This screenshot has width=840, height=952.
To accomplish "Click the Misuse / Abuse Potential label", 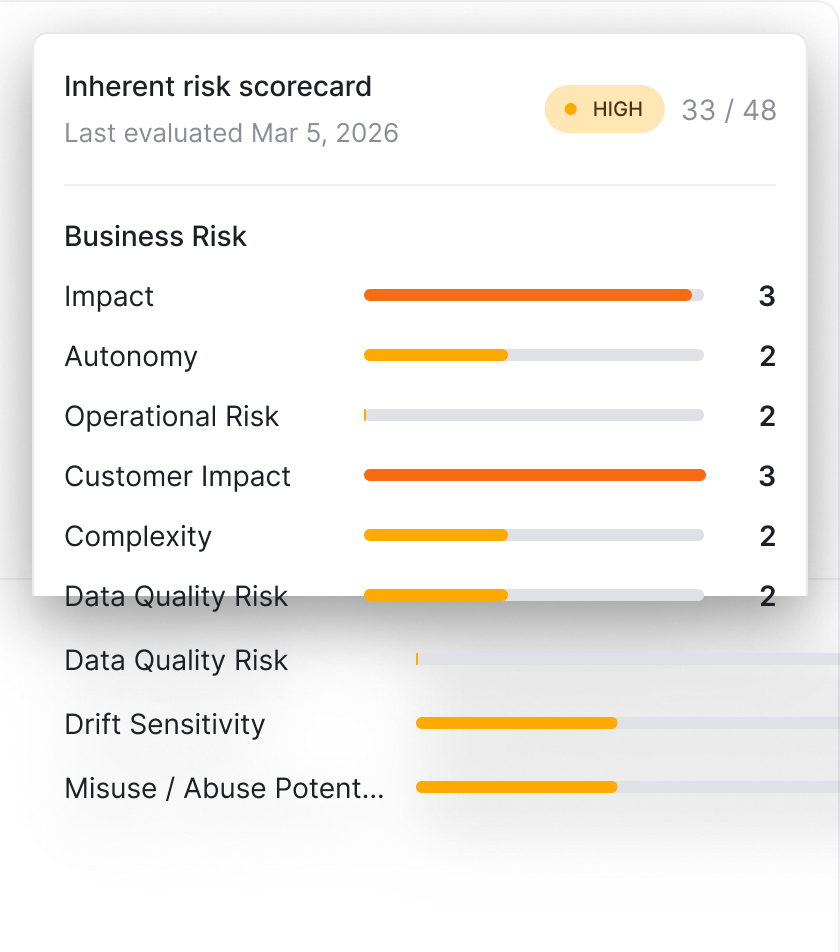I will point(224,788).
